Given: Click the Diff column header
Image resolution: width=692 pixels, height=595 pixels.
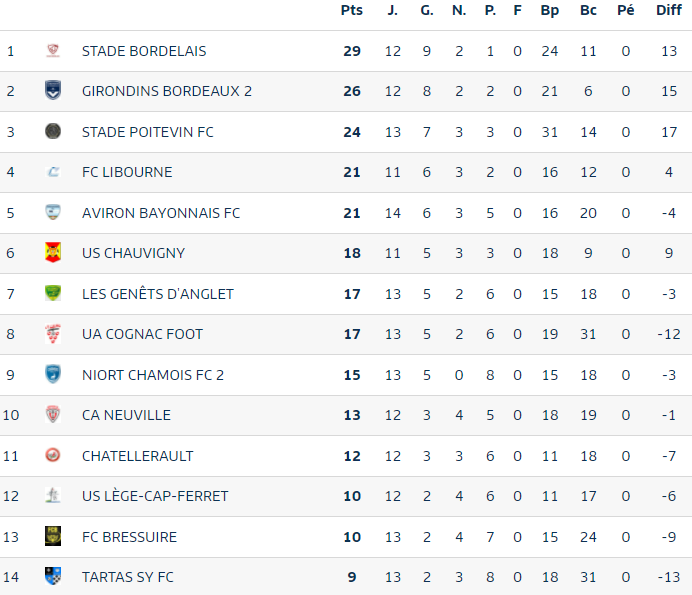Looking at the screenshot, I should click(669, 10).
